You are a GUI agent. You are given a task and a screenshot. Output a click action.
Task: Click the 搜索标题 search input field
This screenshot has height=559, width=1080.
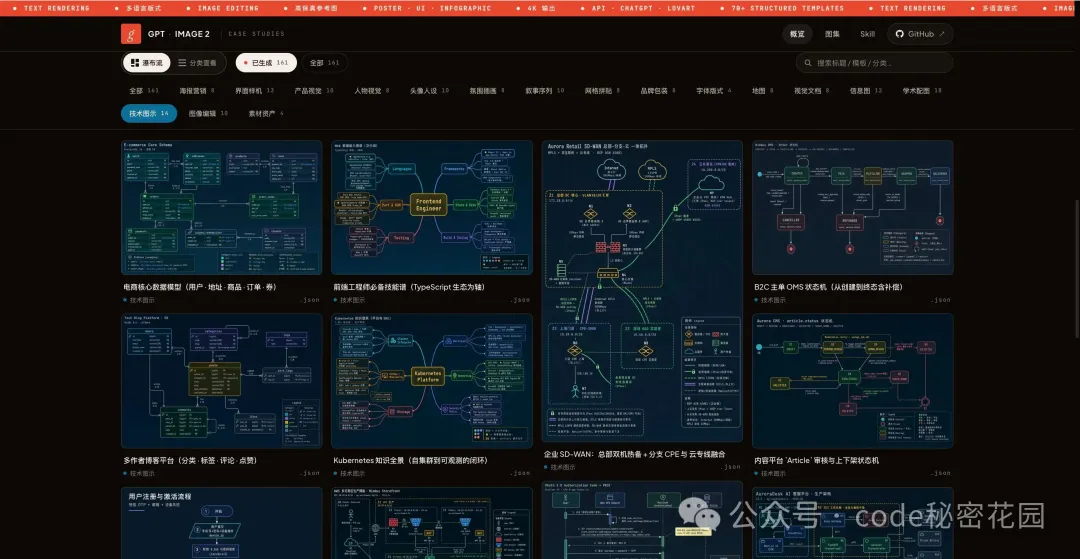pos(878,63)
